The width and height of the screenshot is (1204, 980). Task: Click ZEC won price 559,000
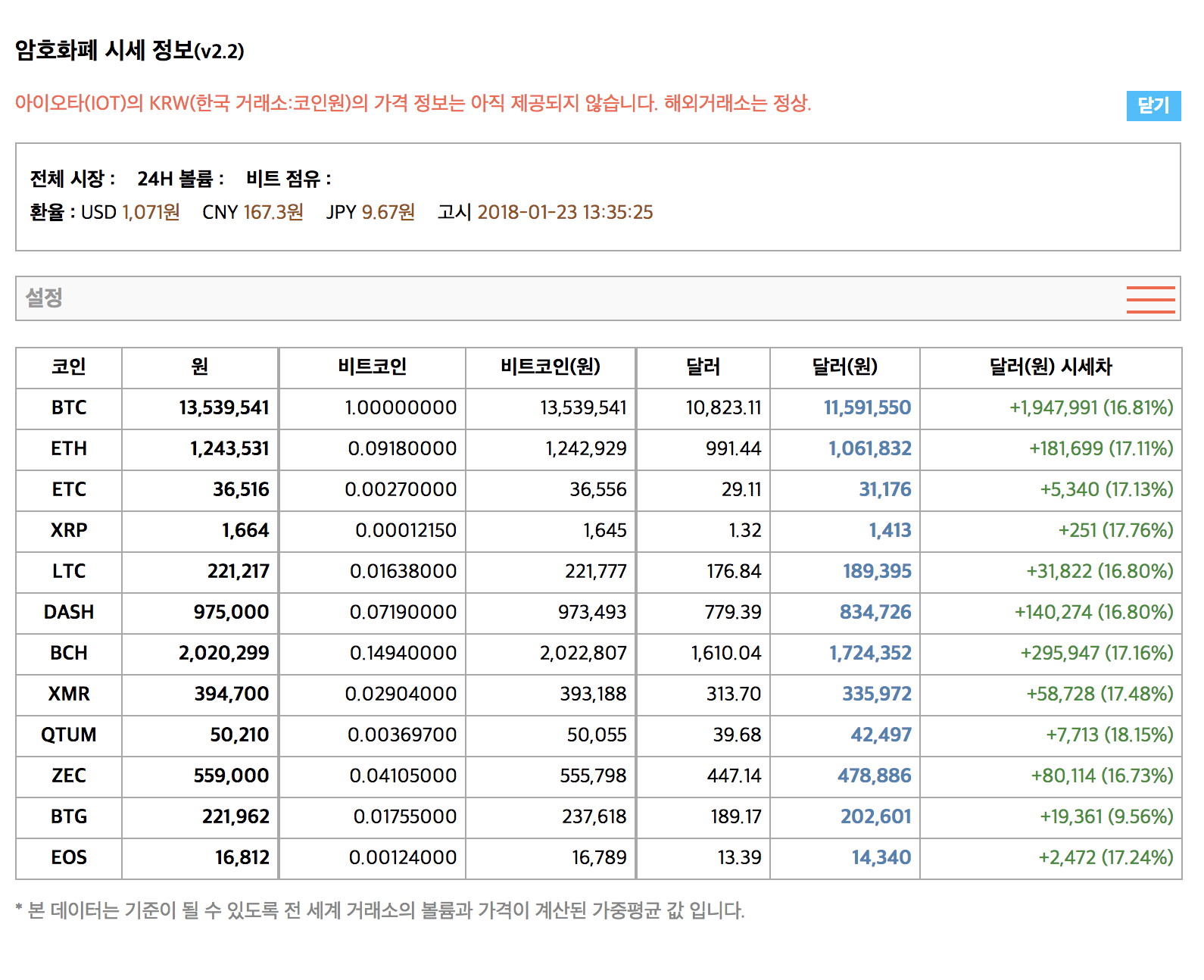(232, 776)
